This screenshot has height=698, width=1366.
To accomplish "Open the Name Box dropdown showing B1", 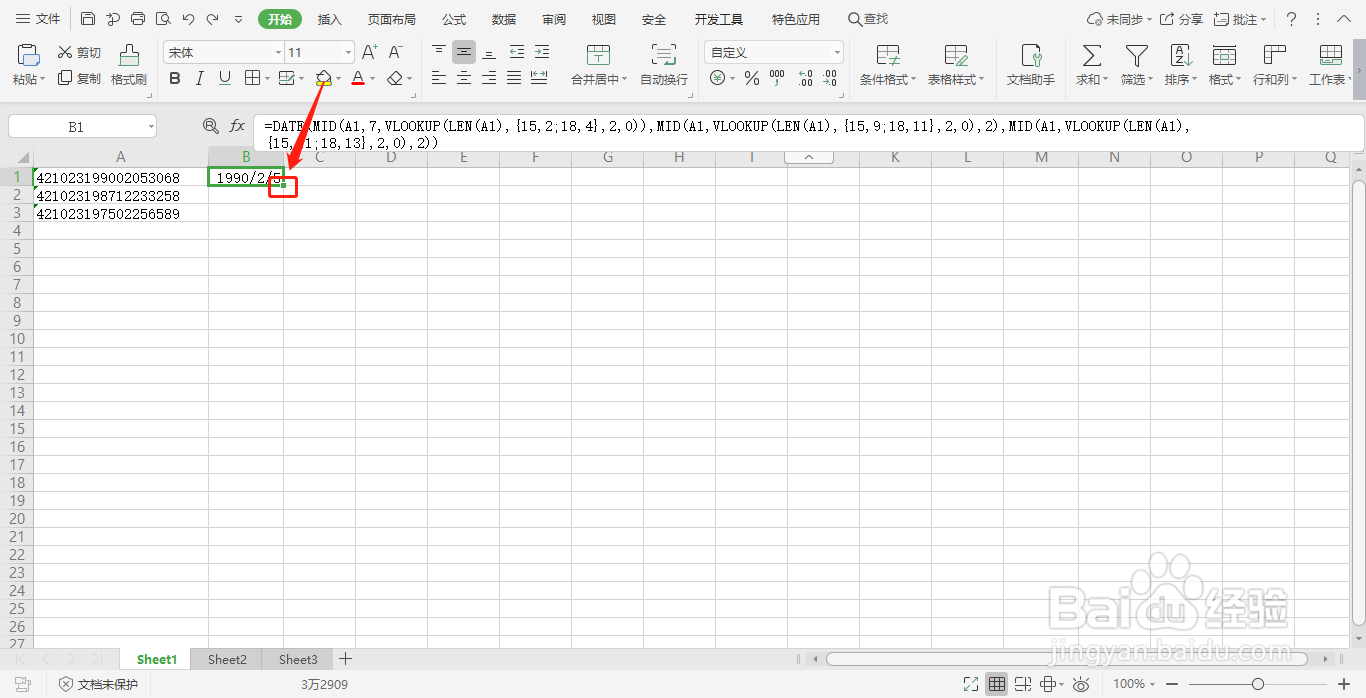I will pos(151,127).
